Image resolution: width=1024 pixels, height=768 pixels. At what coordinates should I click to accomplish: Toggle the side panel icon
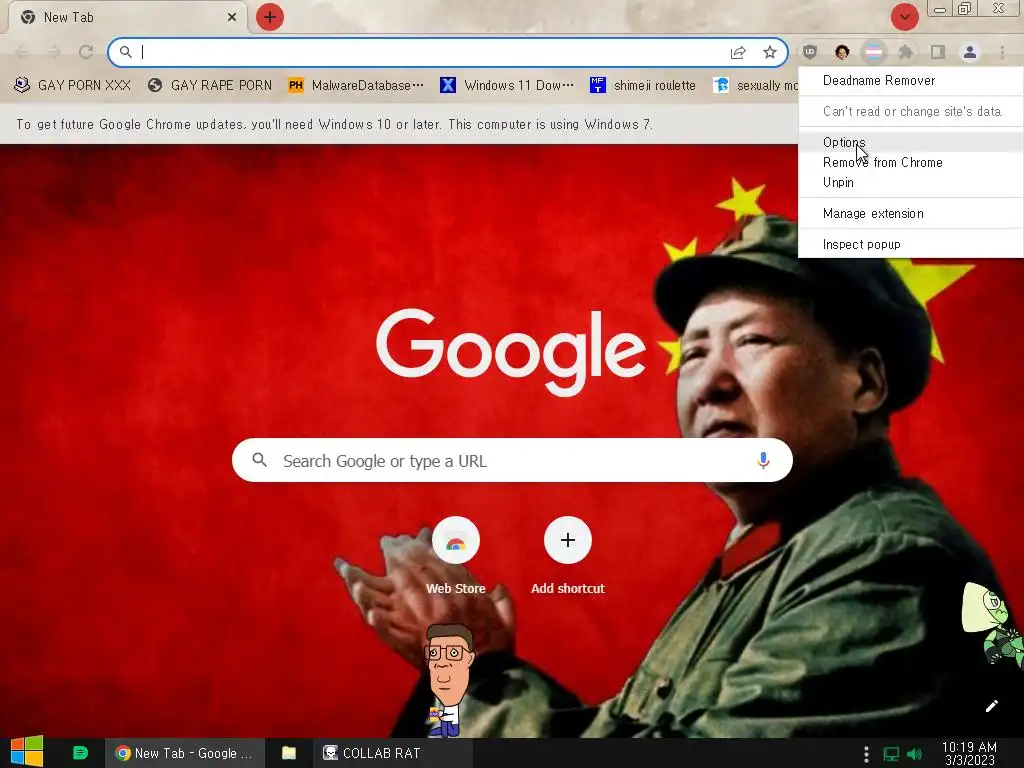[938, 52]
